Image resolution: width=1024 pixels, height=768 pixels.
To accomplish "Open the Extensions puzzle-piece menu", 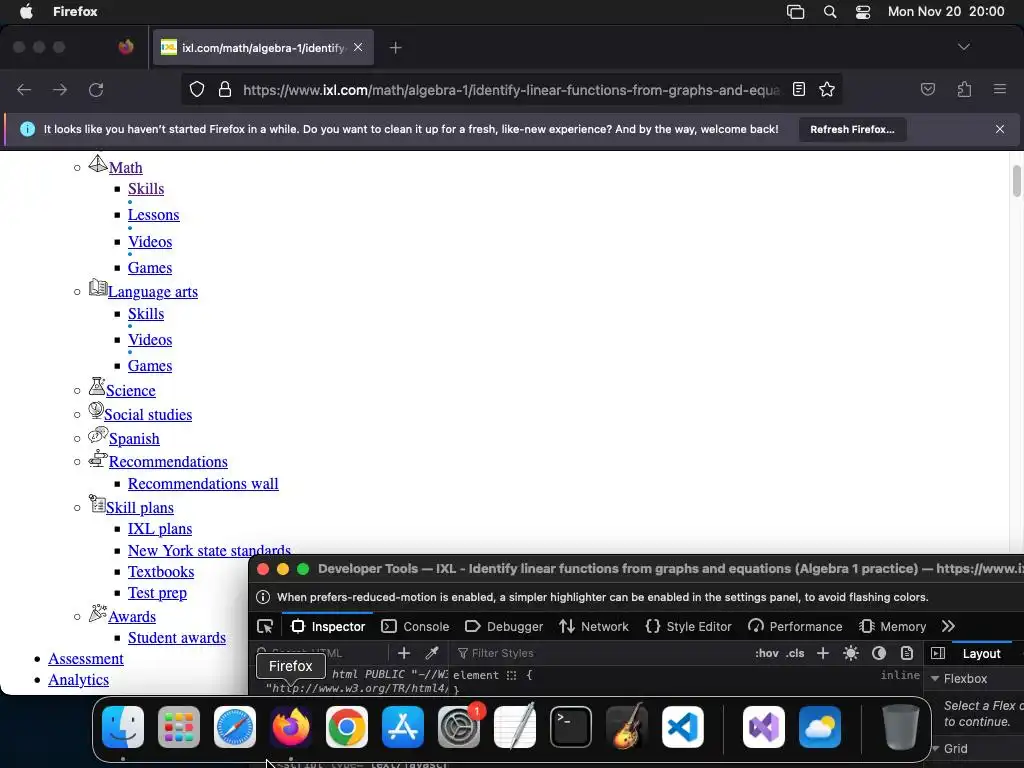I will click(964, 89).
